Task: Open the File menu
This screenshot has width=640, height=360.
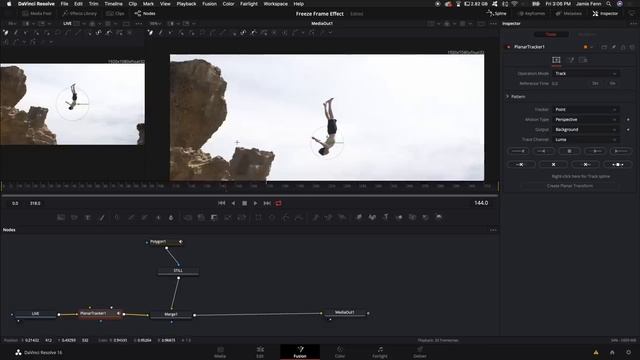Action: (x=64, y=4)
